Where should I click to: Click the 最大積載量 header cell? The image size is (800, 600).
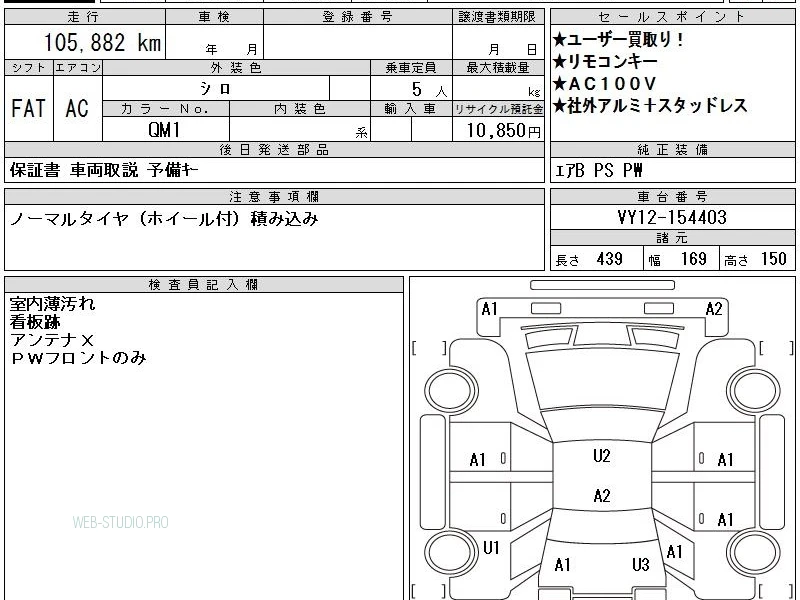[498, 68]
